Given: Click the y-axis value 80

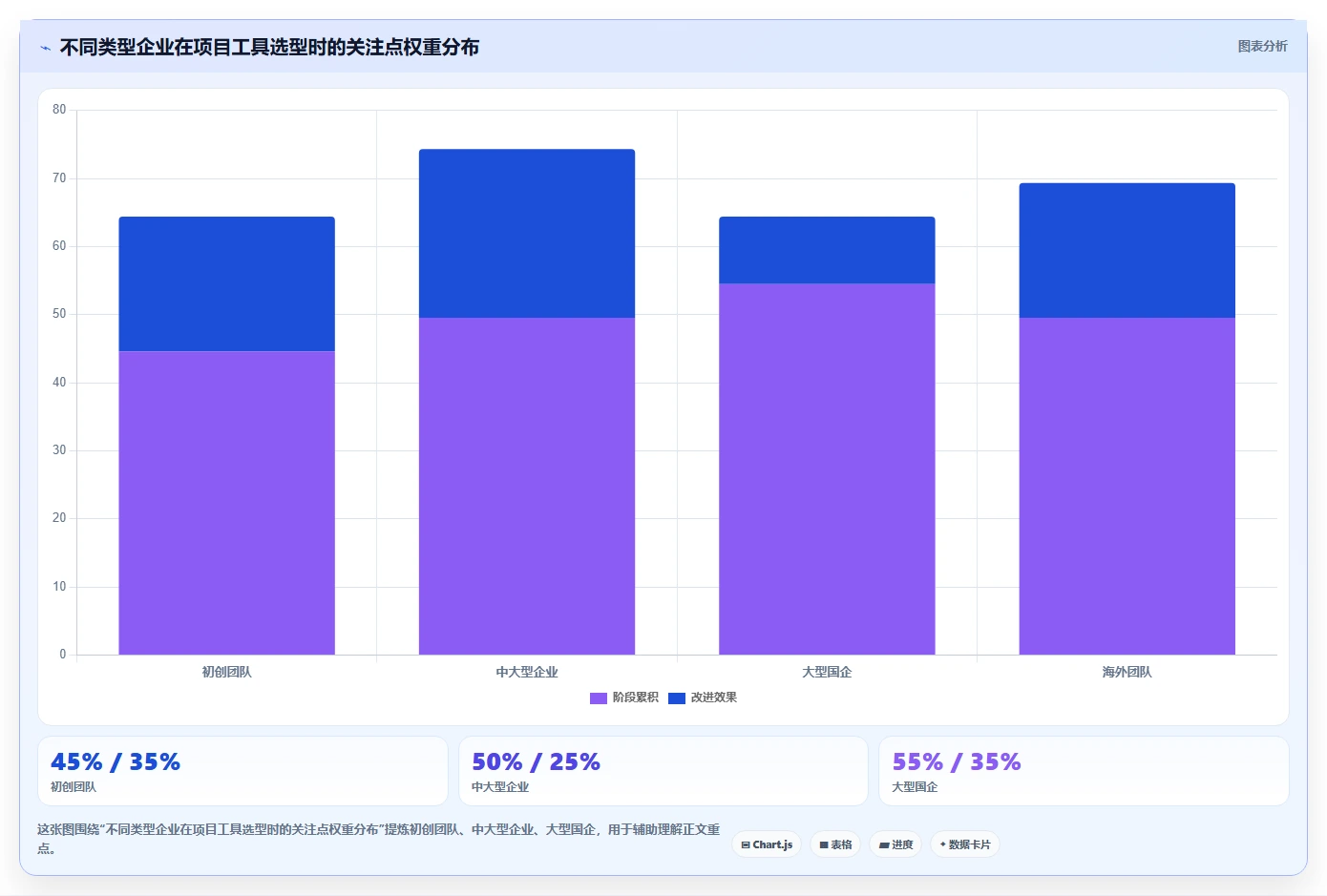Looking at the screenshot, I should (x=59, y=110).
